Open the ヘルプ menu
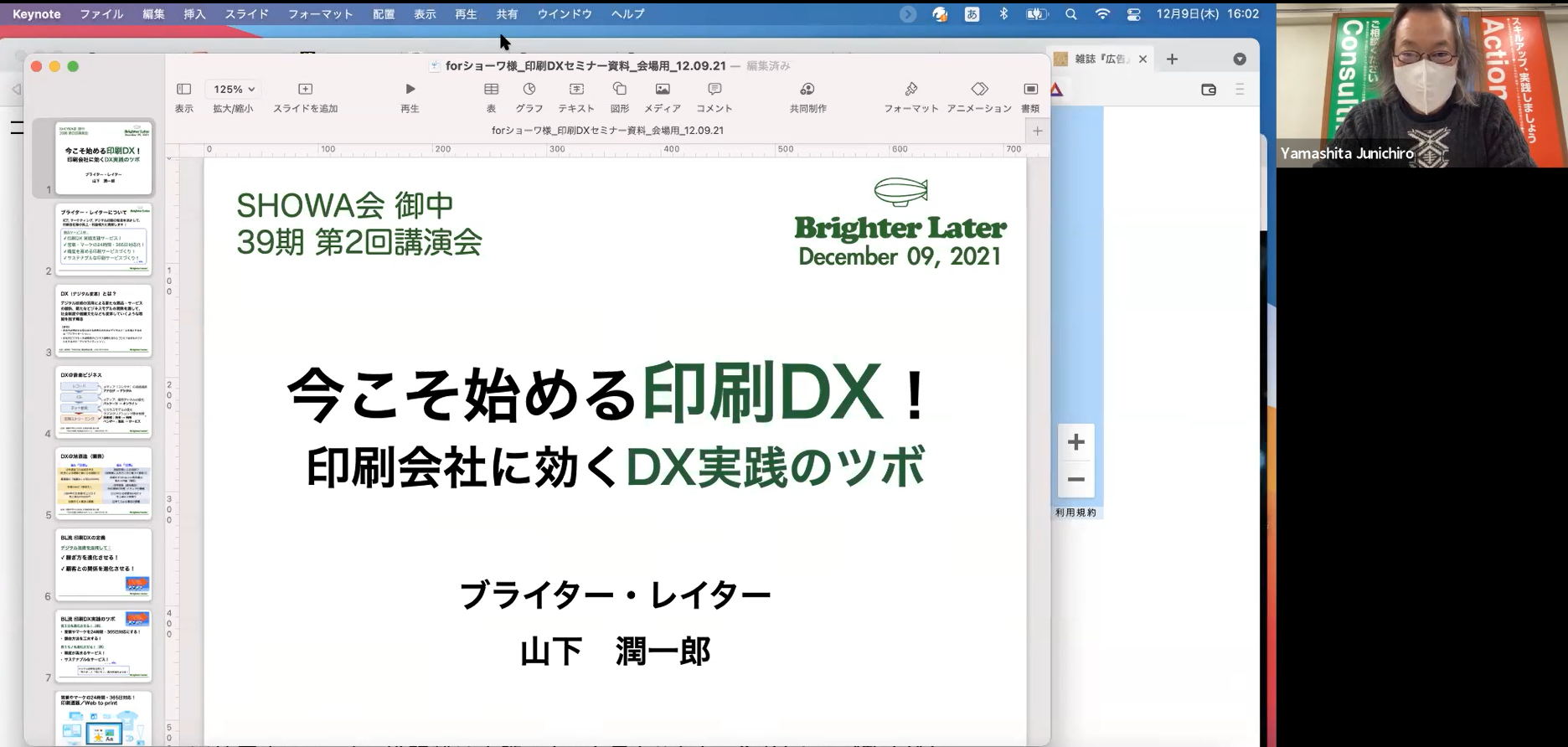This screenshot has height=747, width=1568. pyautogui.click(x=627, y=14)
